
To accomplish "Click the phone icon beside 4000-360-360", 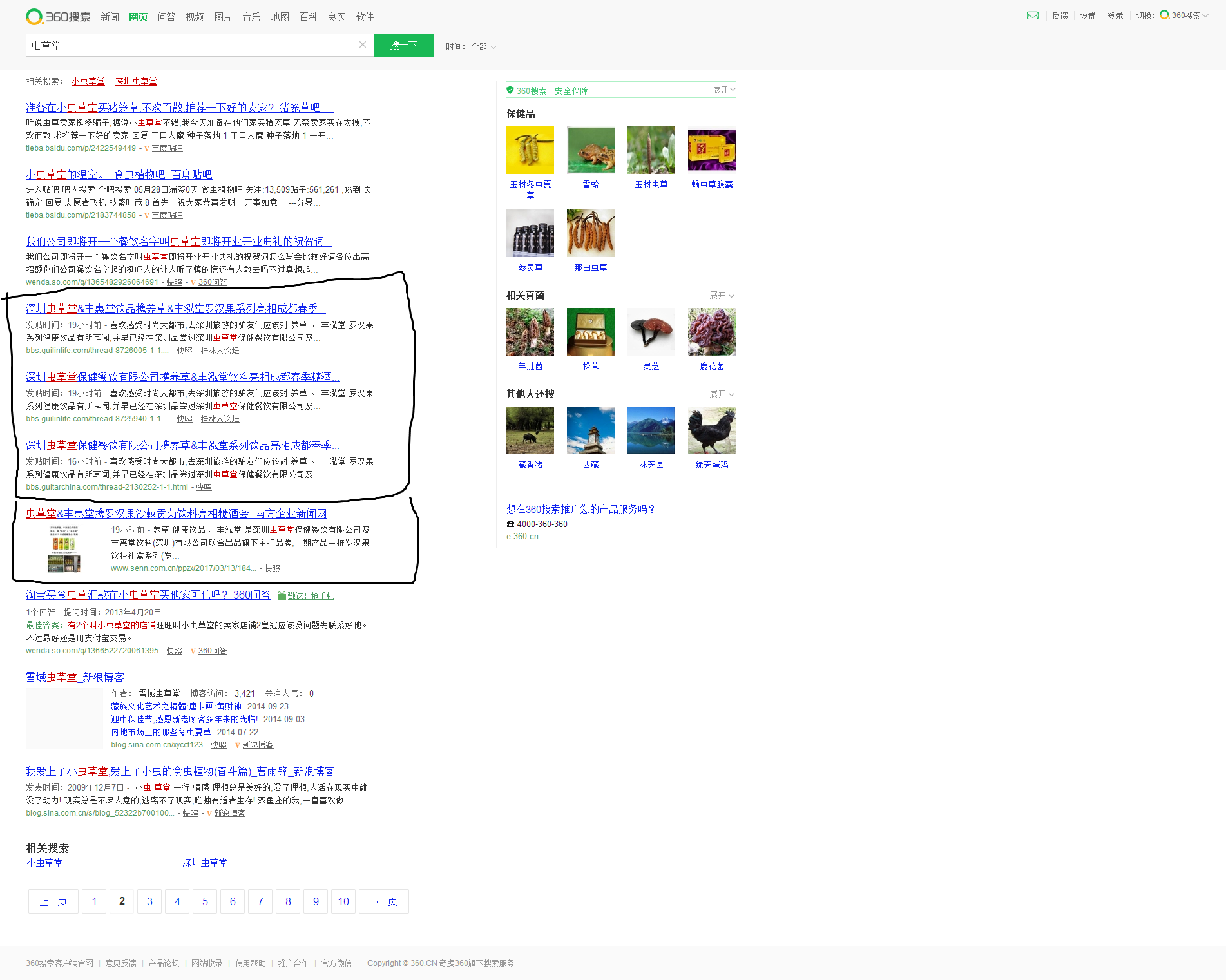I will coord(510,524).
